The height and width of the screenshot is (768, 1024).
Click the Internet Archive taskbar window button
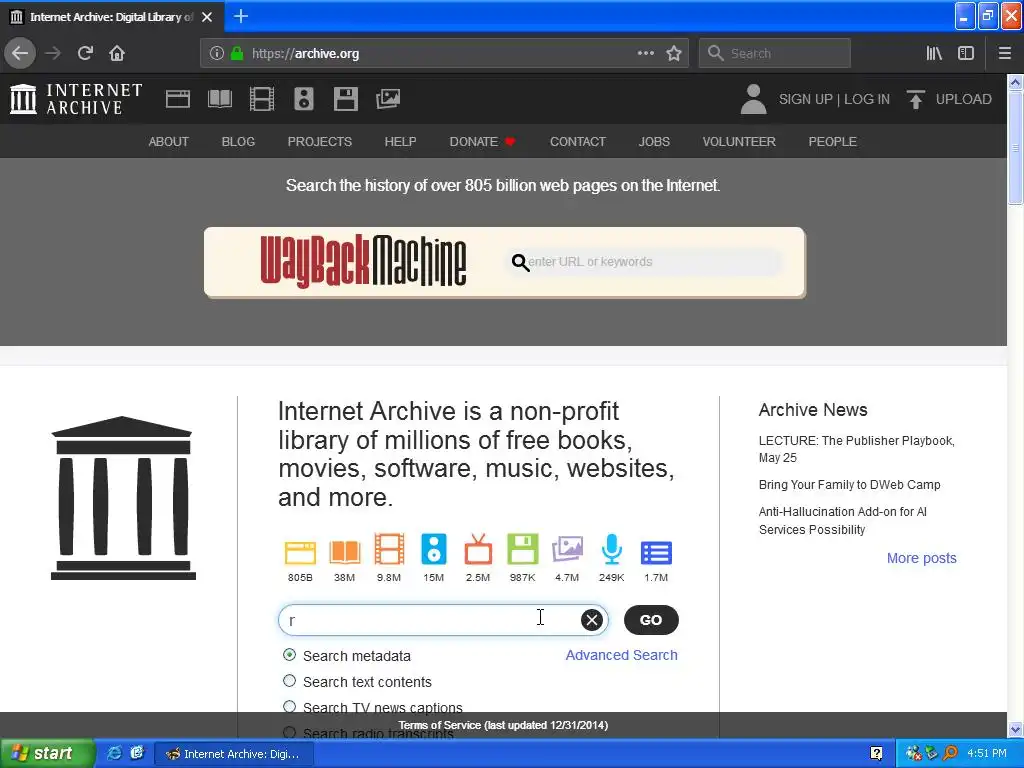tap(234, 754)
